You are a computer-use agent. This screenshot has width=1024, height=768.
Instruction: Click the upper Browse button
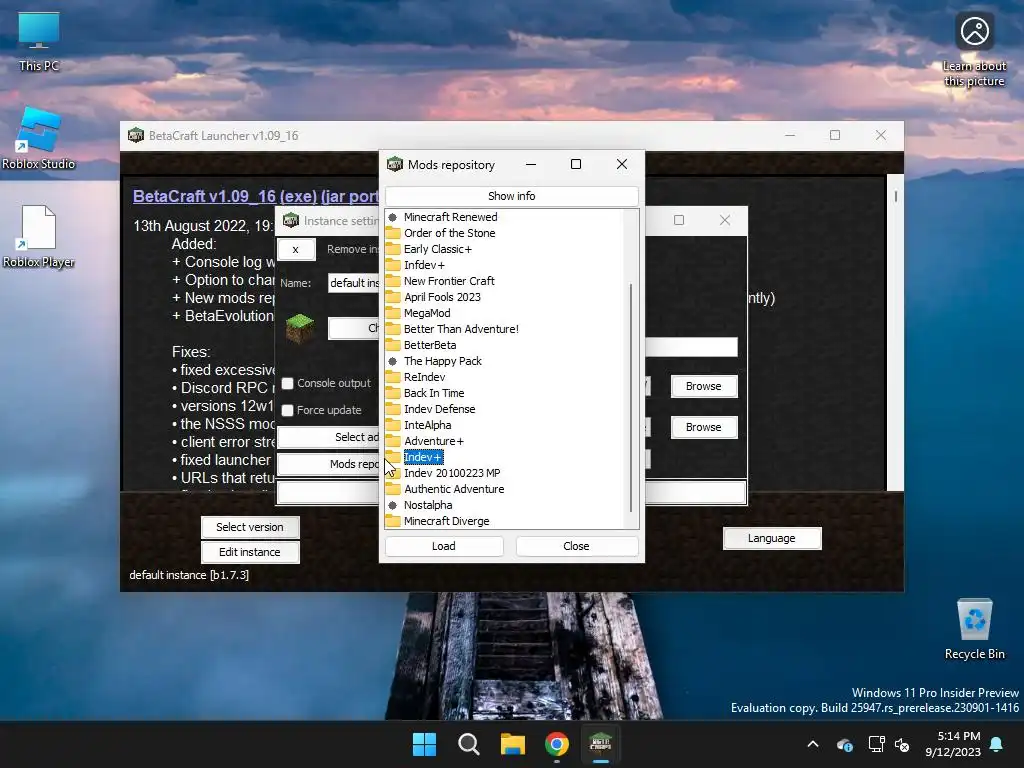click(x=703, y=386)
